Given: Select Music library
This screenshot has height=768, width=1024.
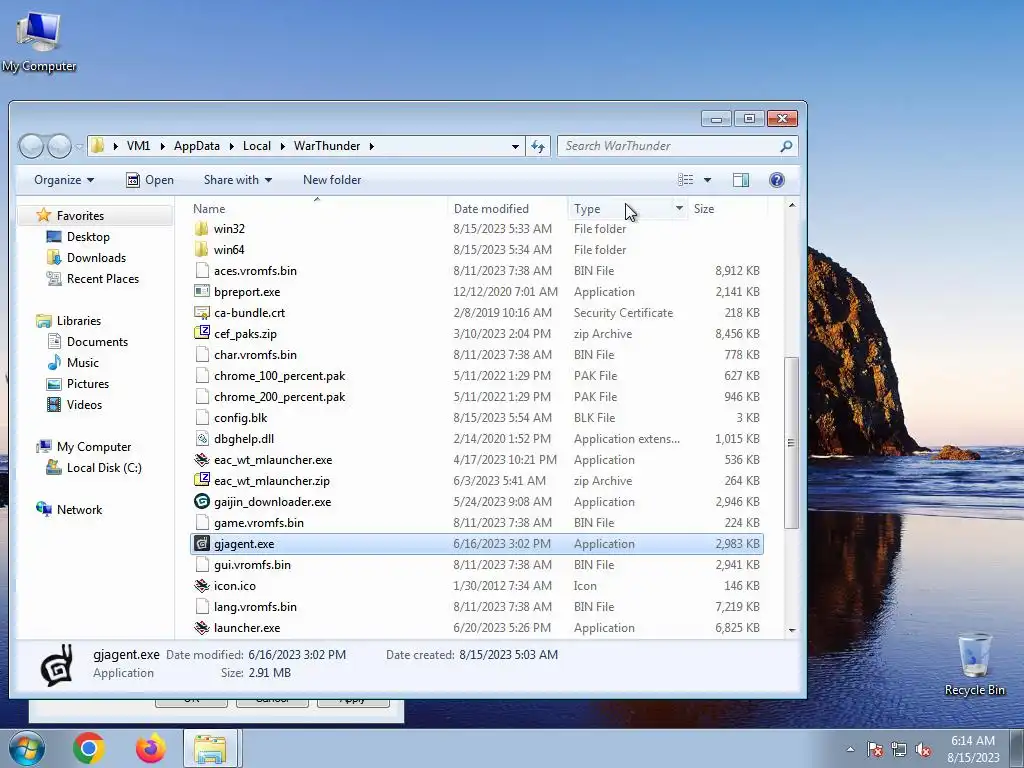Looking at the screenshot, I should (x=82, y=362).
